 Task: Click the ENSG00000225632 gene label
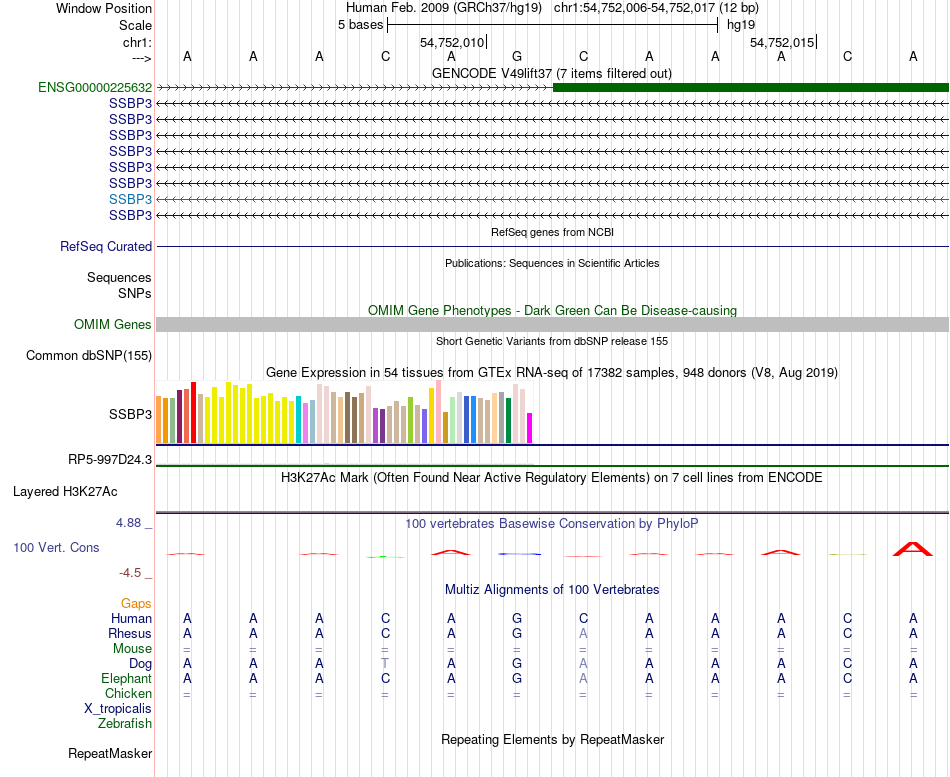point(95,87)
